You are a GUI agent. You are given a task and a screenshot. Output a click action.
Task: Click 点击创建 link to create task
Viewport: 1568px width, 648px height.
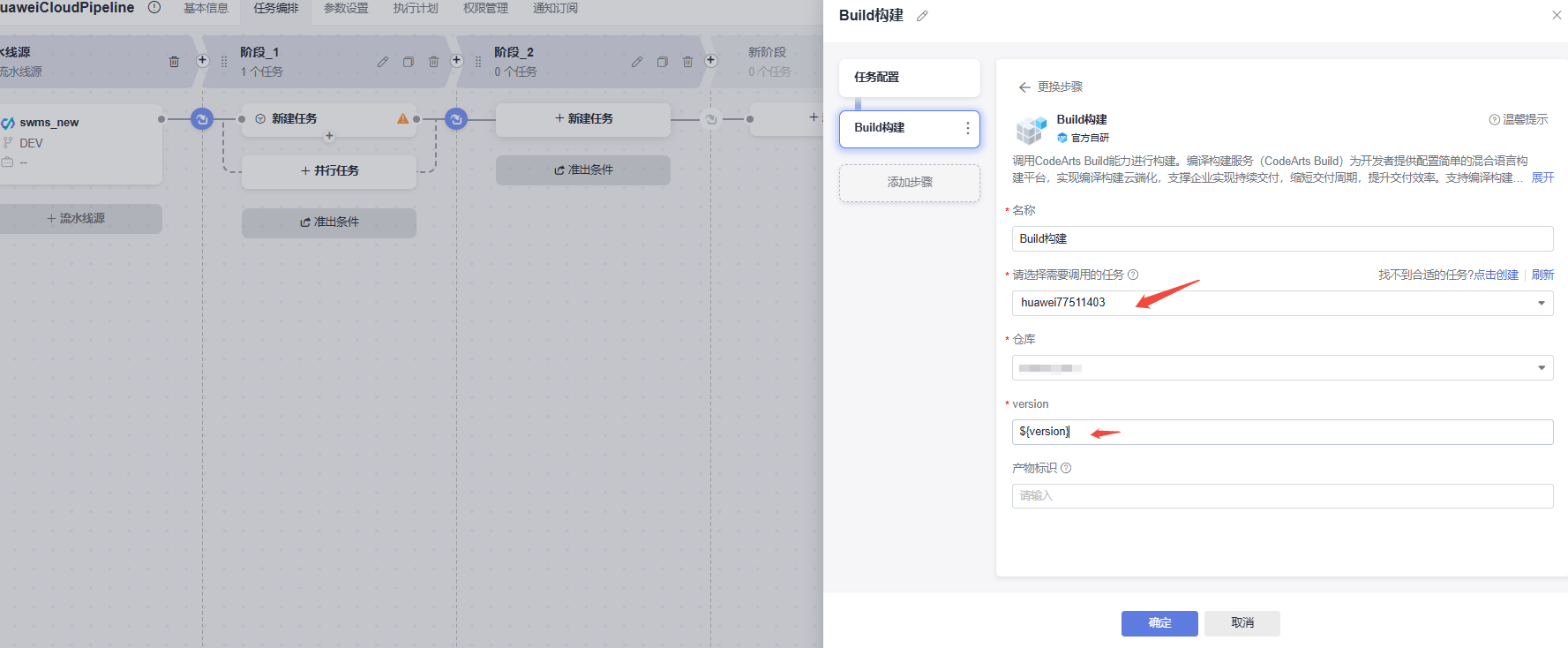click(x=1496, y=275)
